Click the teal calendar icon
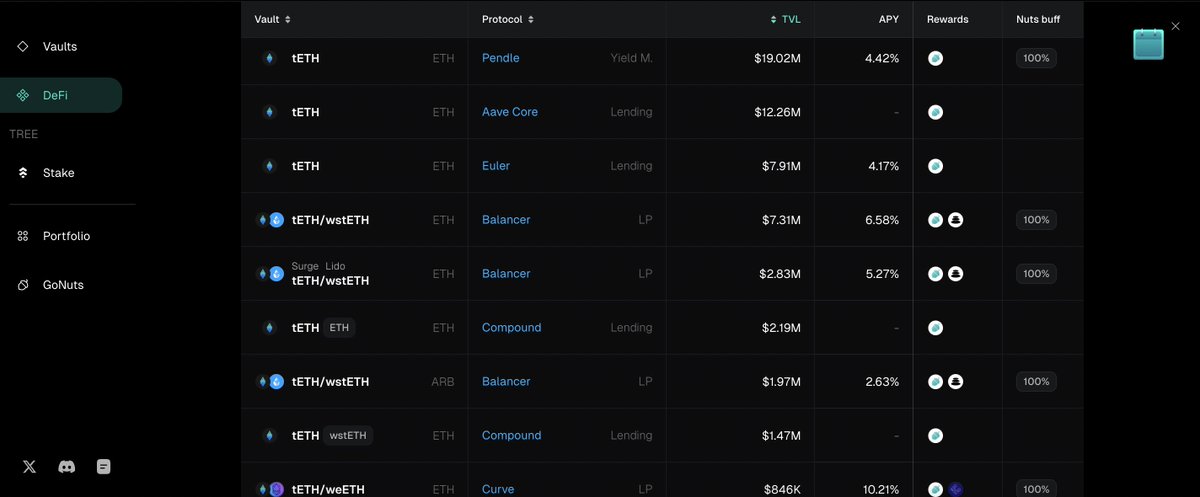The height and width of the screenshot is (497, 1200). click(1148, 44)
